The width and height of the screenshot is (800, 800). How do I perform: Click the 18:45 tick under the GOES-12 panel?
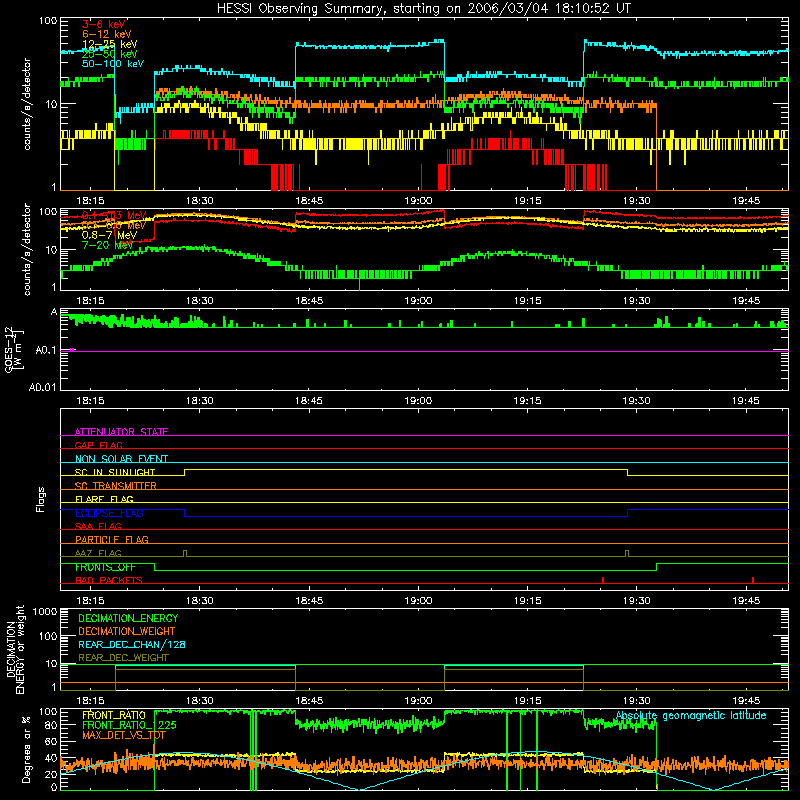coord(309,401)
